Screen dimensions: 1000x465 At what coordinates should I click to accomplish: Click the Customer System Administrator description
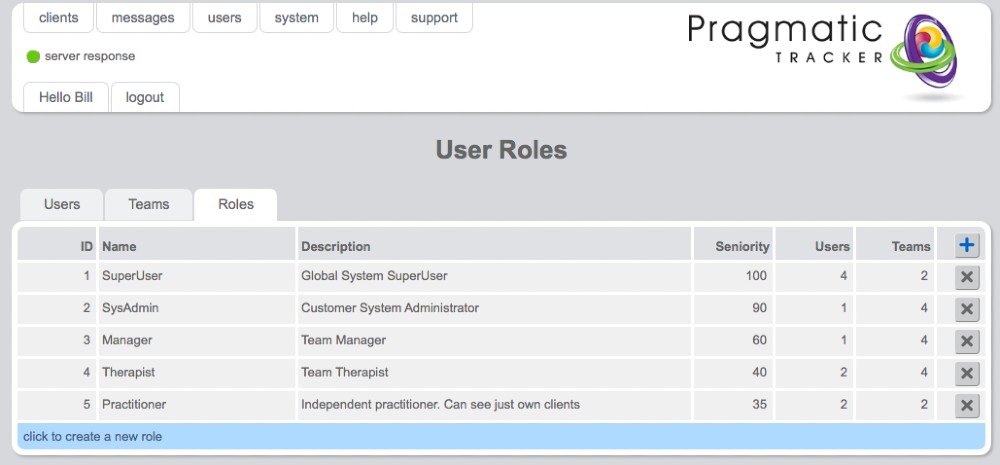390,308
